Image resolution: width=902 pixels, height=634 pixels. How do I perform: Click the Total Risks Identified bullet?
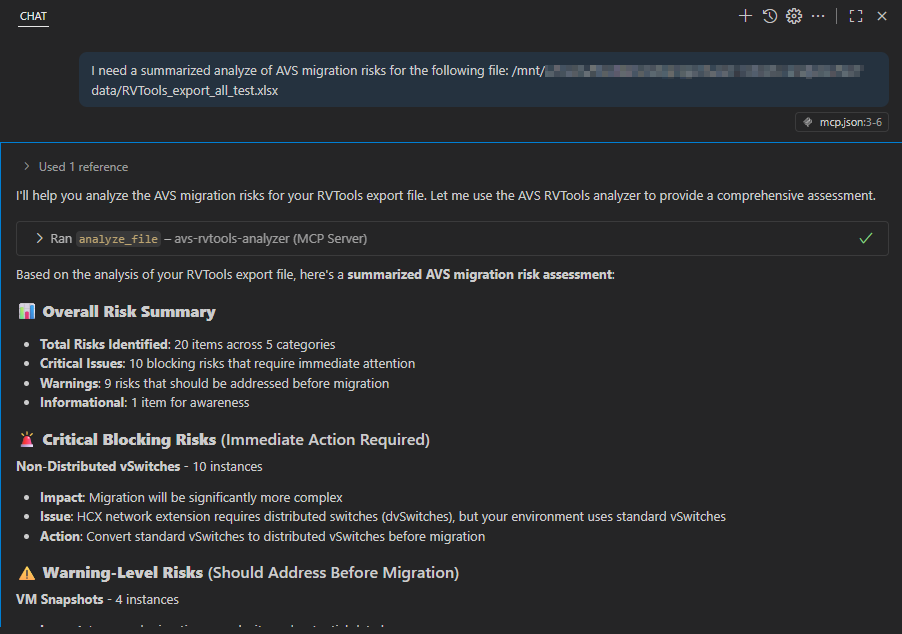pyautogui.click(x=188, y=345)
